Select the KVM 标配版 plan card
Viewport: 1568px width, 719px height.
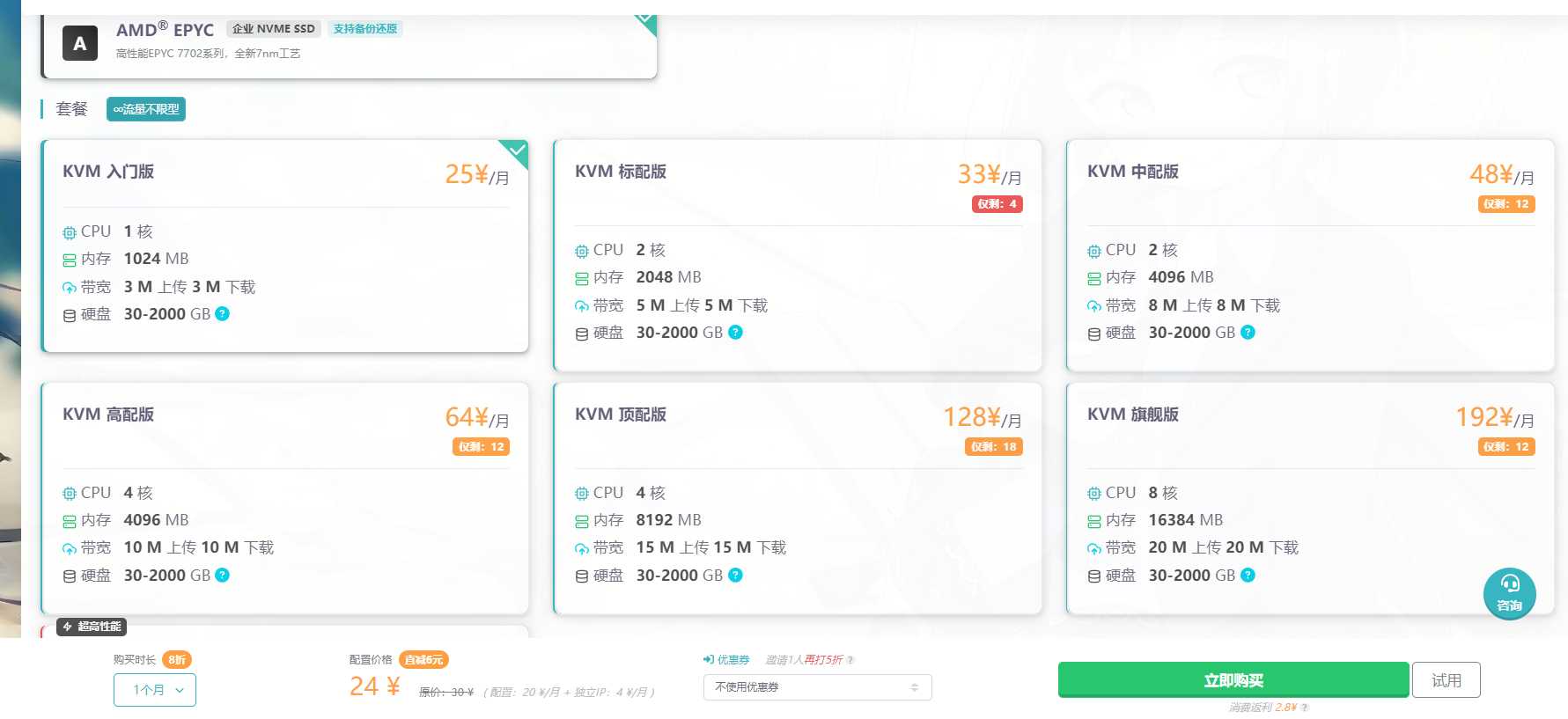pos(798,255)
